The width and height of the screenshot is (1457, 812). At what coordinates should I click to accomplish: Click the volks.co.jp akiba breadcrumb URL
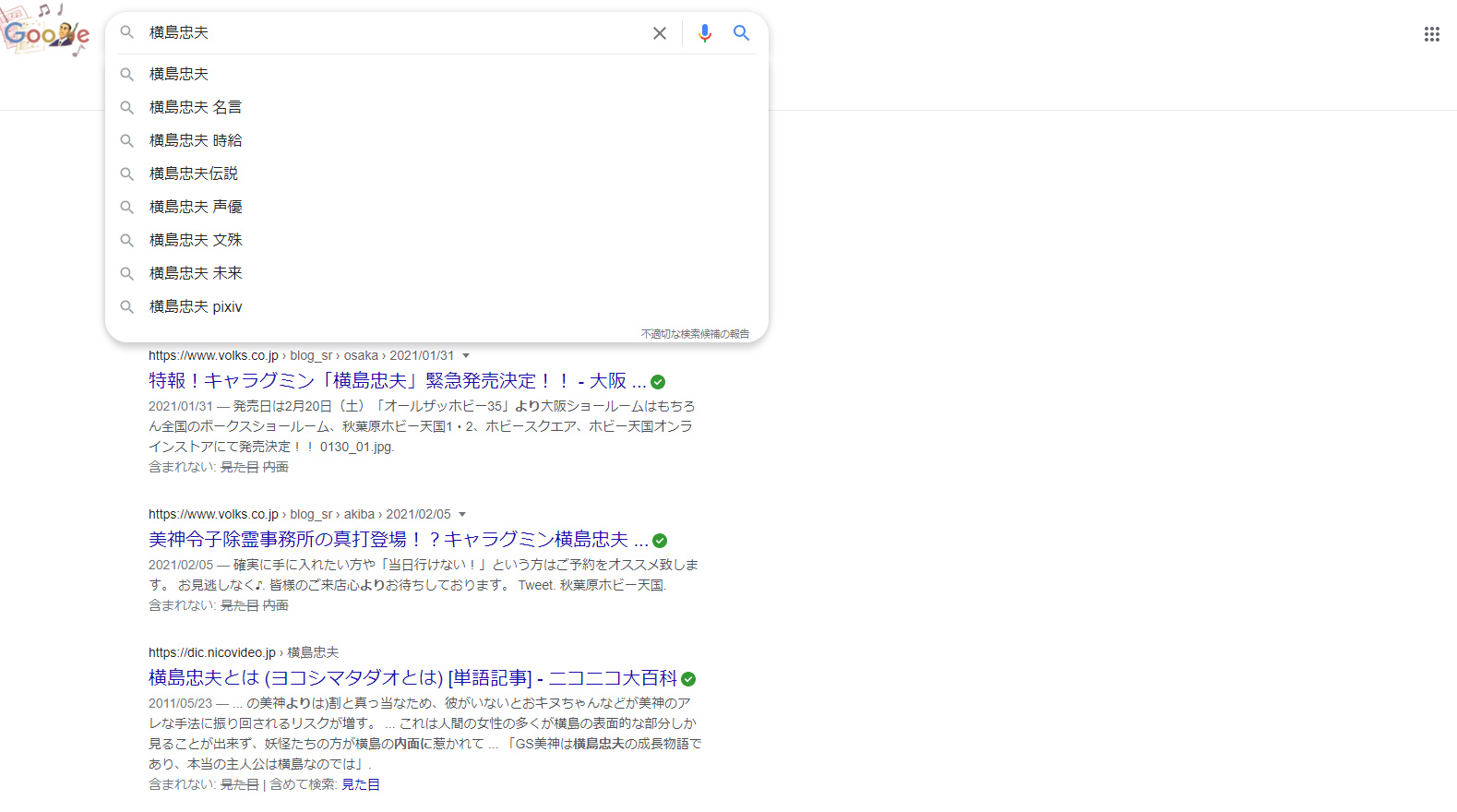click(x=300, y=514)
